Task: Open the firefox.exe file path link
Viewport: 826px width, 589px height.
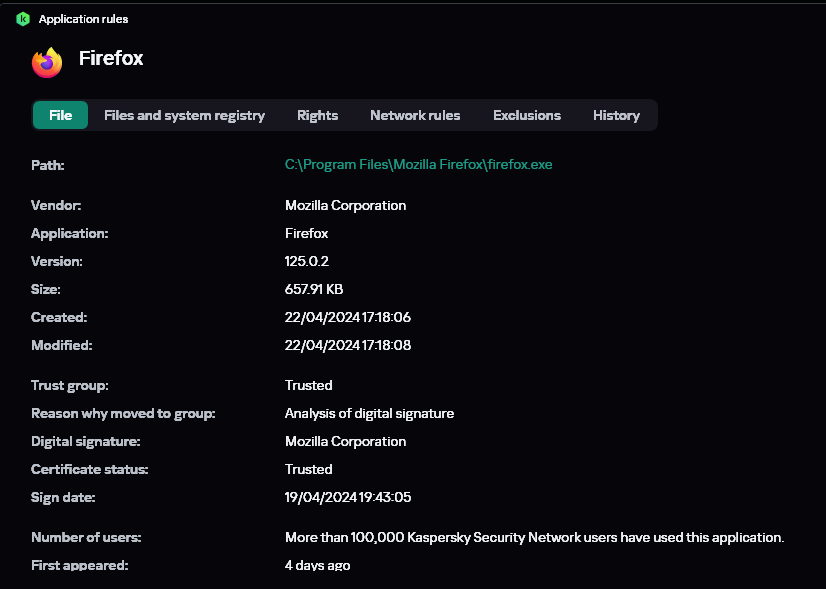Action: coord(418,165)
